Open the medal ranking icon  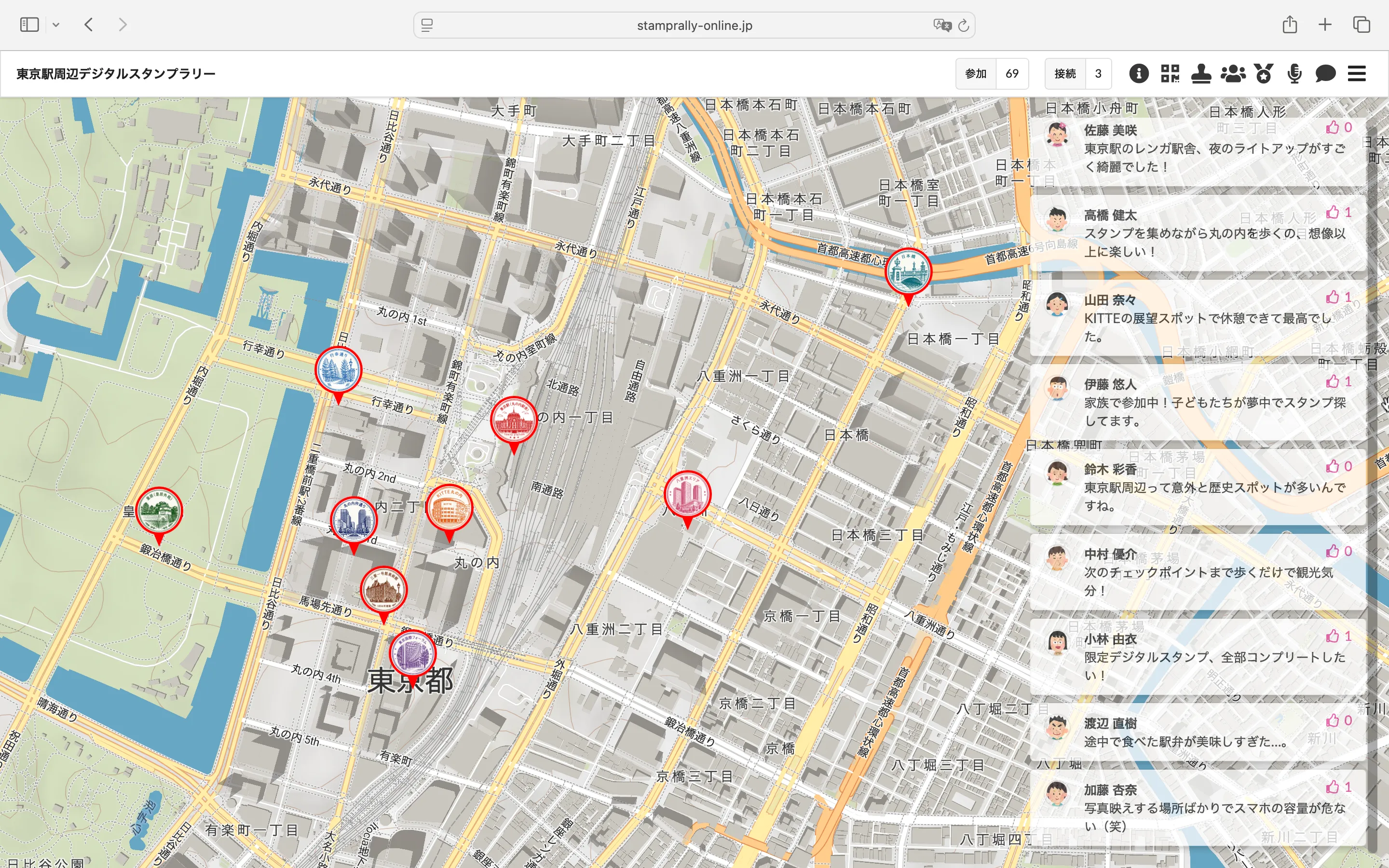(1264, 73)
